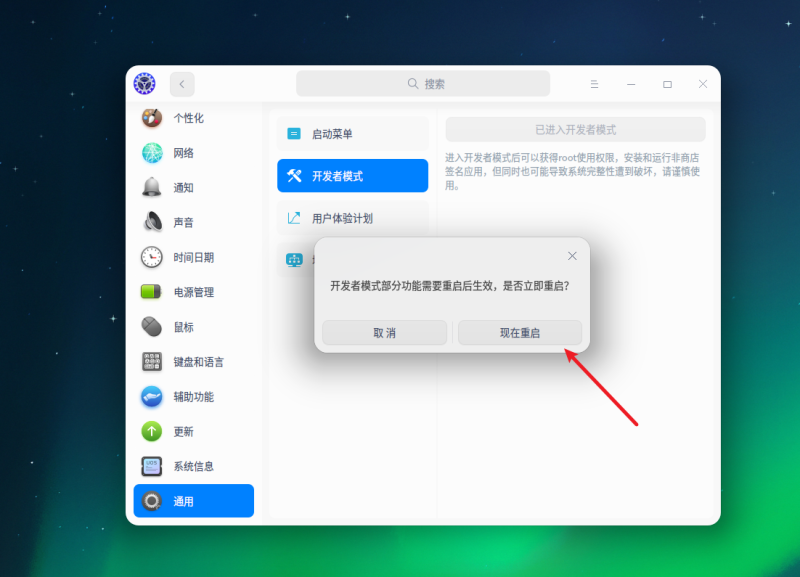
Task: Close the Control Center window
Action: (703, 84)
